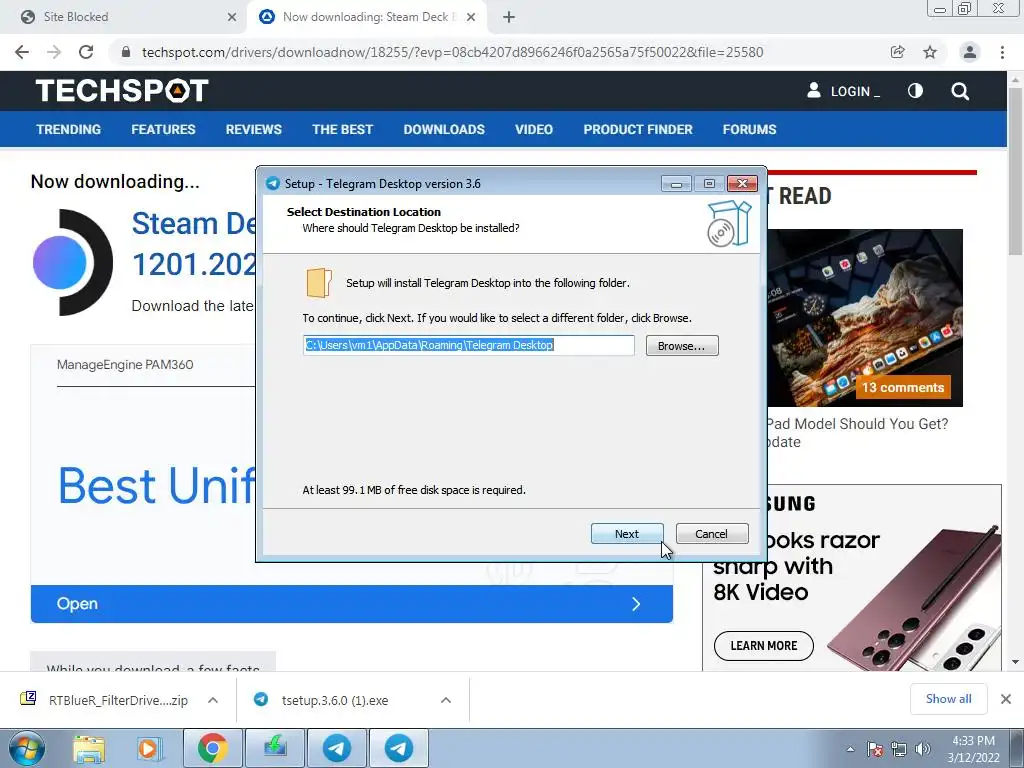
Task: Open DOWNLOADS nav item
Action: 444,129
